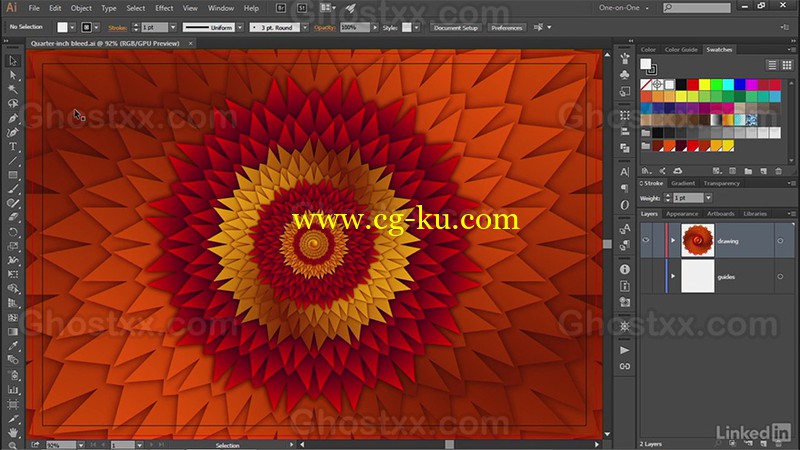The height and width of the screenshot is (450, 800).
Task: Click the orange Stroke link in control bar
Action: pos(117,28)
